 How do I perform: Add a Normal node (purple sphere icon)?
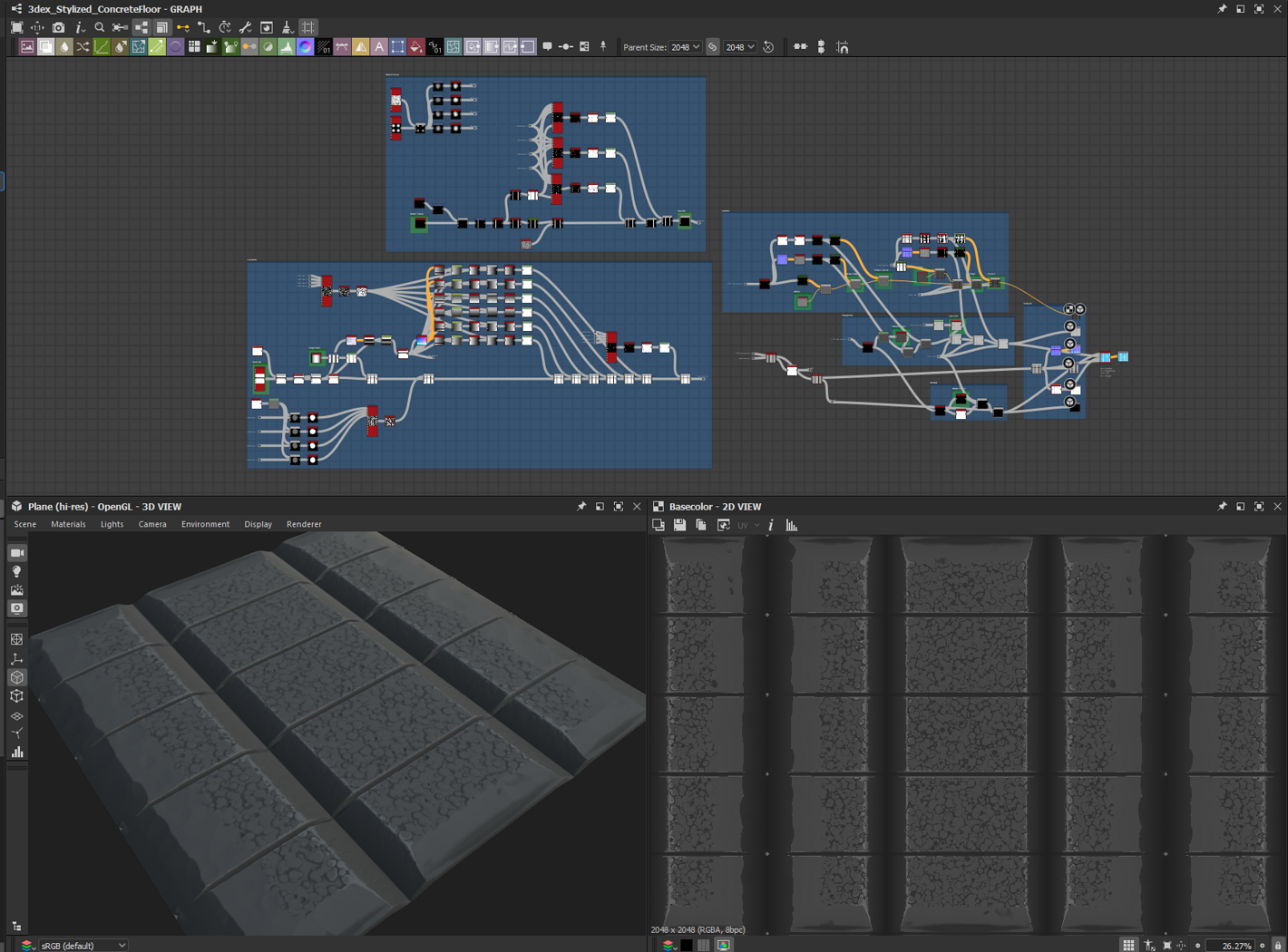pyautogui.click(x=176, y=47)
